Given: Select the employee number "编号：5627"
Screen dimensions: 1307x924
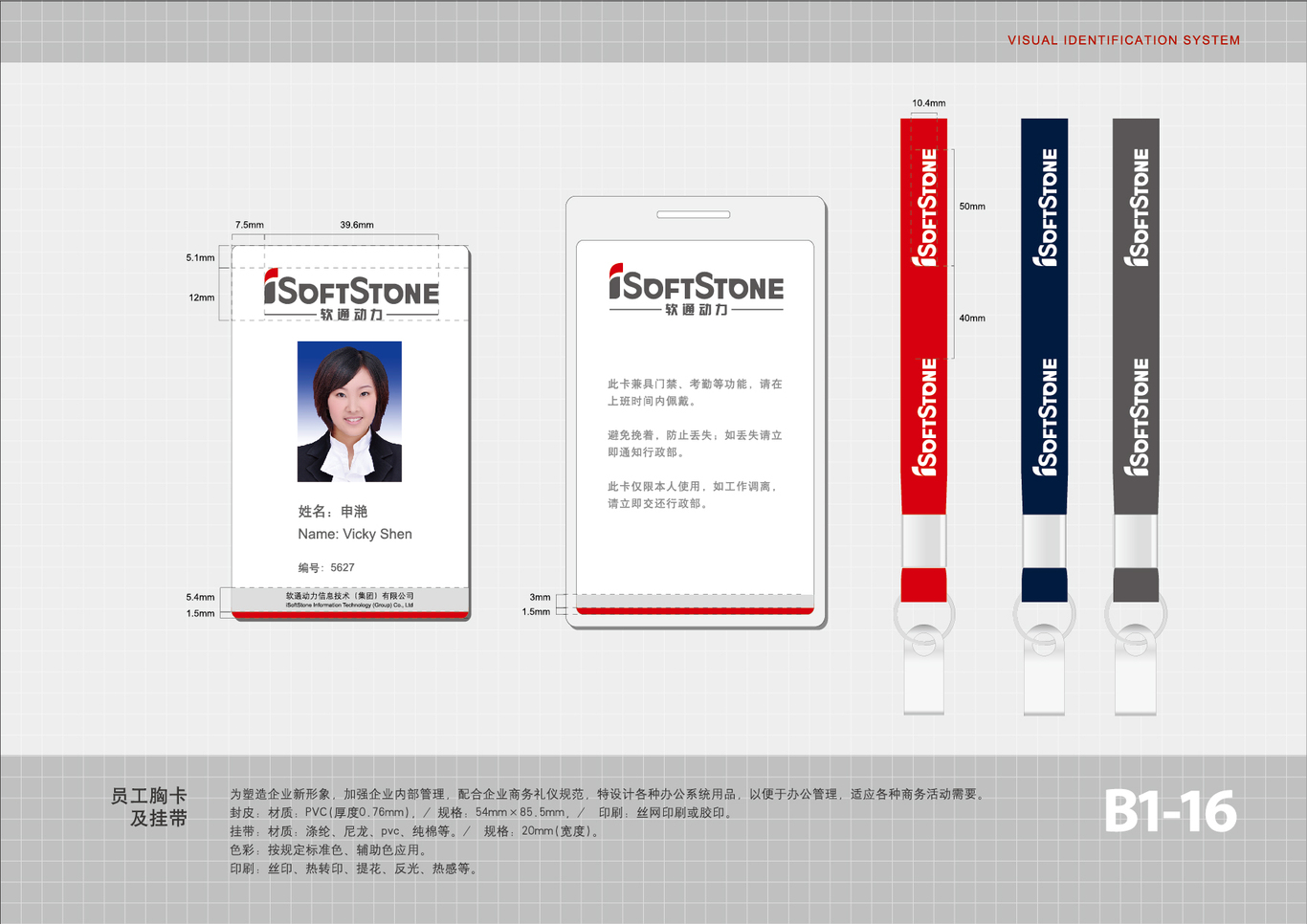Looking at the screenshot, I should 326,567.
